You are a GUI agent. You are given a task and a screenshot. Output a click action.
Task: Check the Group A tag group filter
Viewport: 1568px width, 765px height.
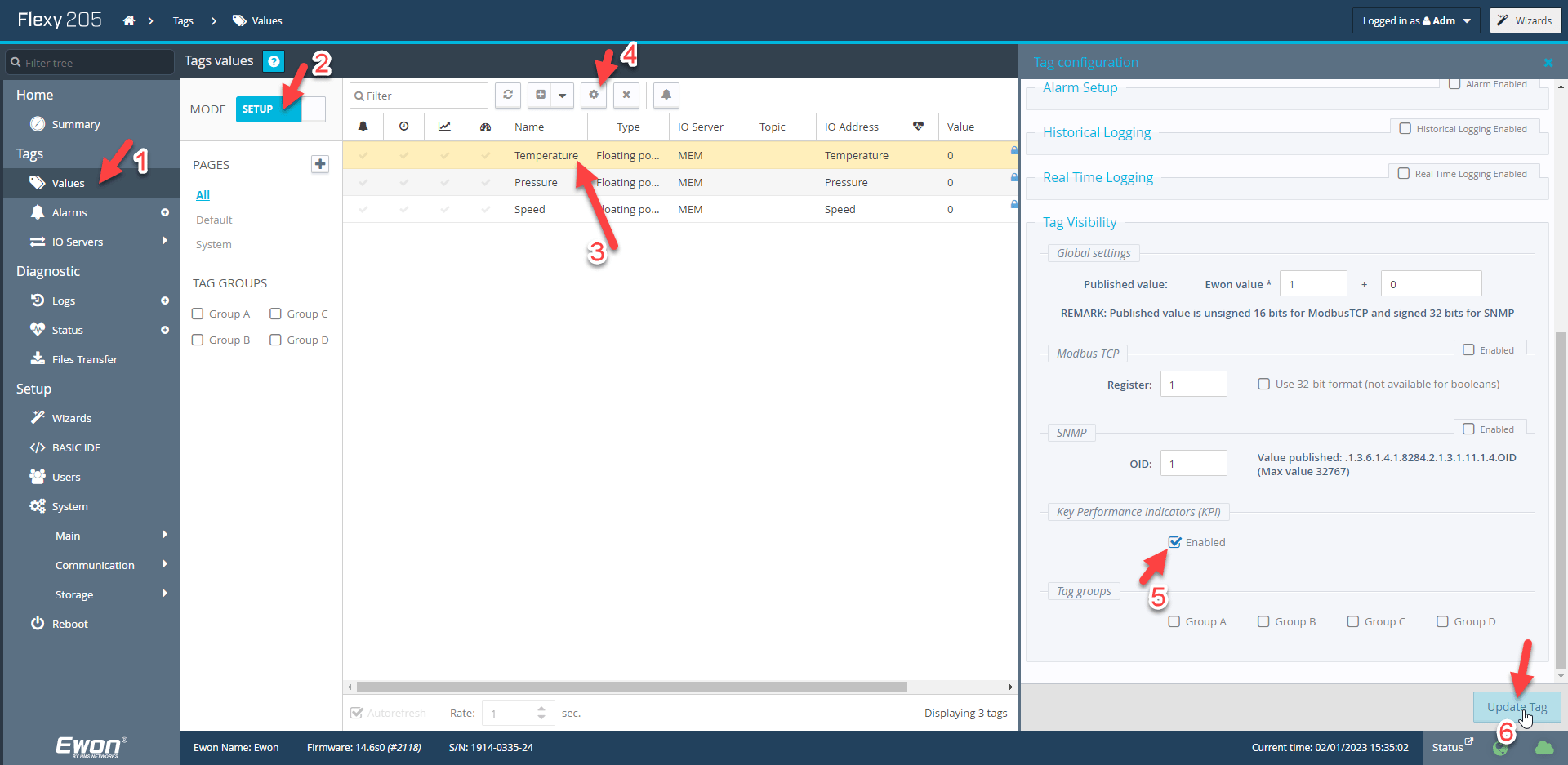pyautogui.click(x=196, y=313)
